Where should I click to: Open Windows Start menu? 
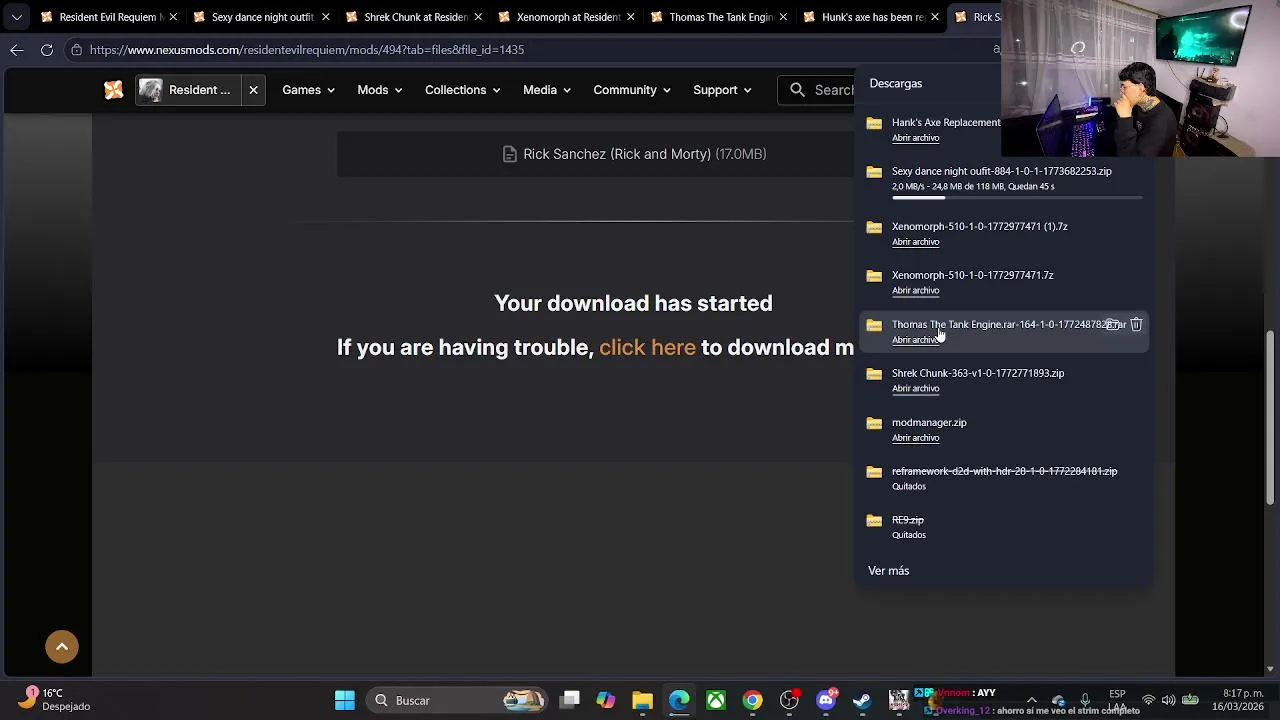click(x=344, y=700)
